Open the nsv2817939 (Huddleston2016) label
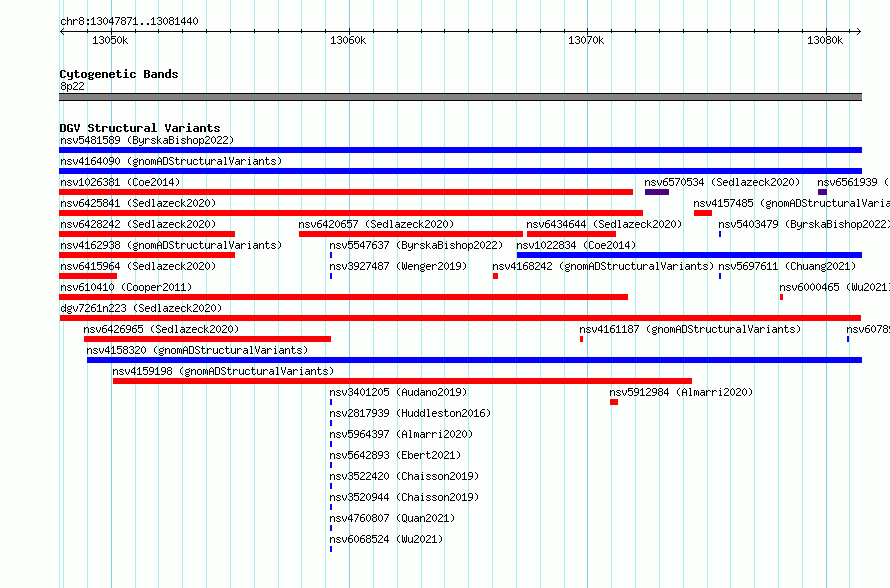 [410, 413]
